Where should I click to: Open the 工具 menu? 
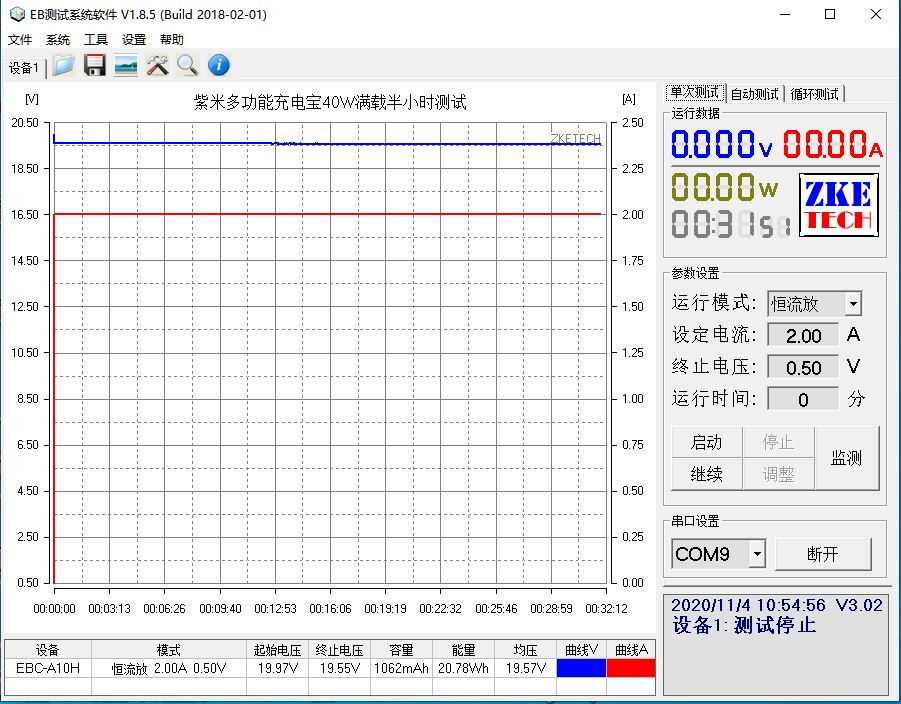click(95, 40)
